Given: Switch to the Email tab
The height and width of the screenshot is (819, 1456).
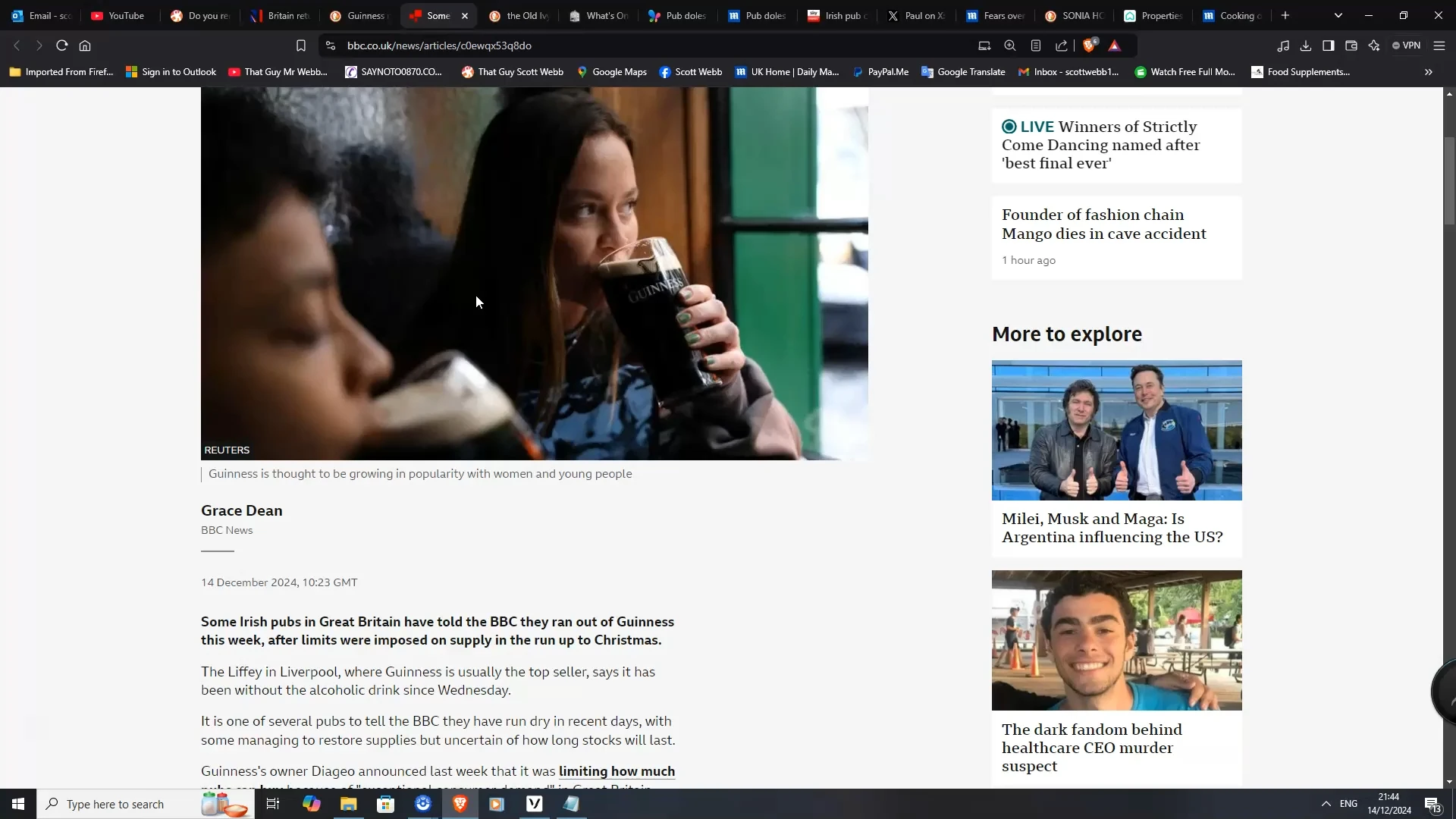Looking at the screenshot, I should point(42,15).
